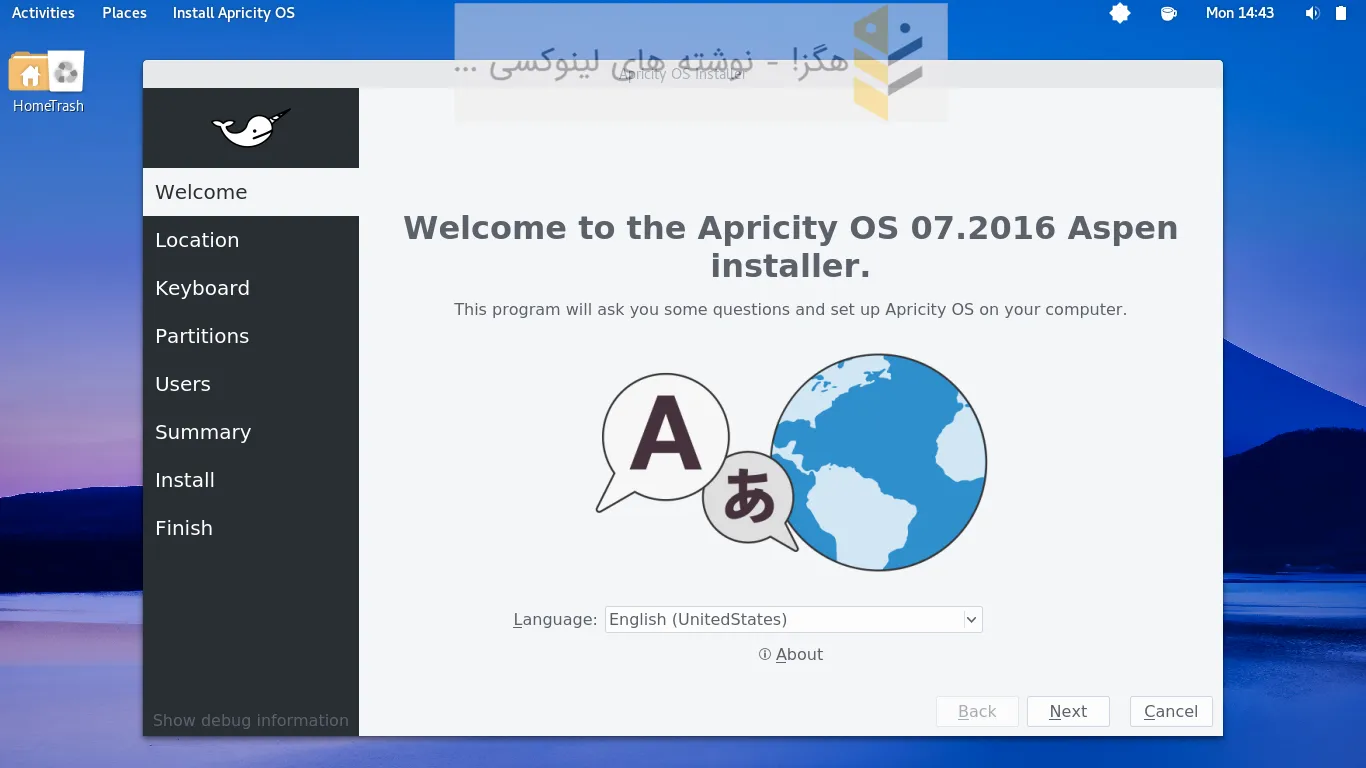Click the disabled Back button
The height and width of the screenshot is (768, 1366).
[x=977, y=711]
